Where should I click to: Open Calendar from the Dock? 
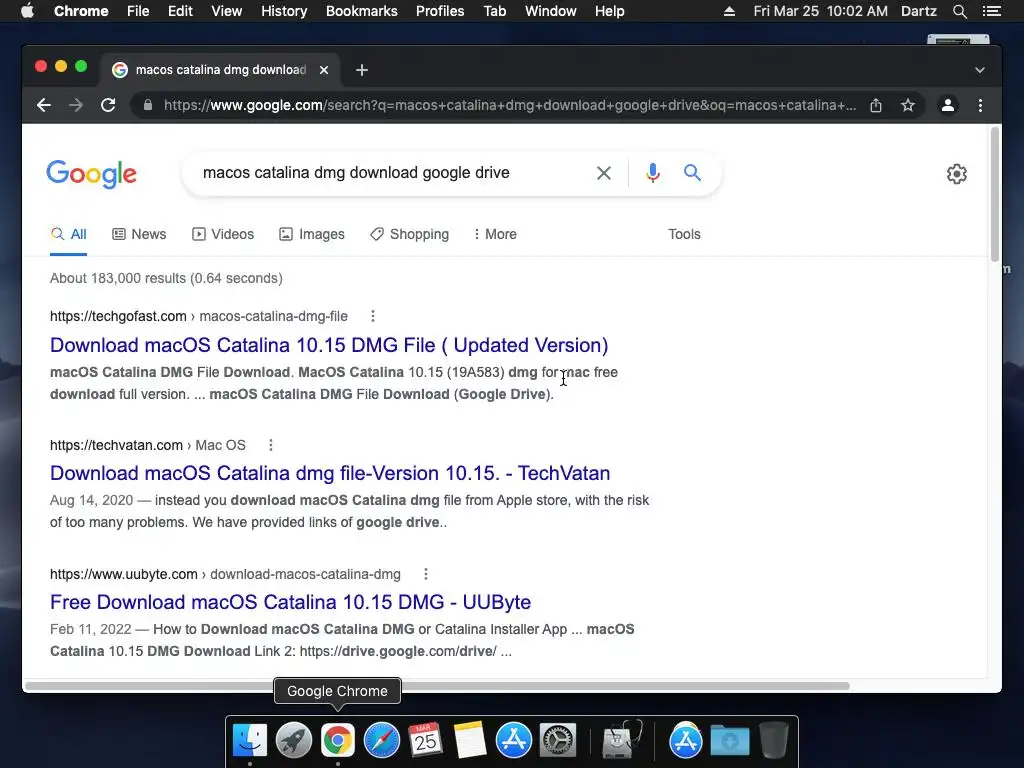click(425, 740)
